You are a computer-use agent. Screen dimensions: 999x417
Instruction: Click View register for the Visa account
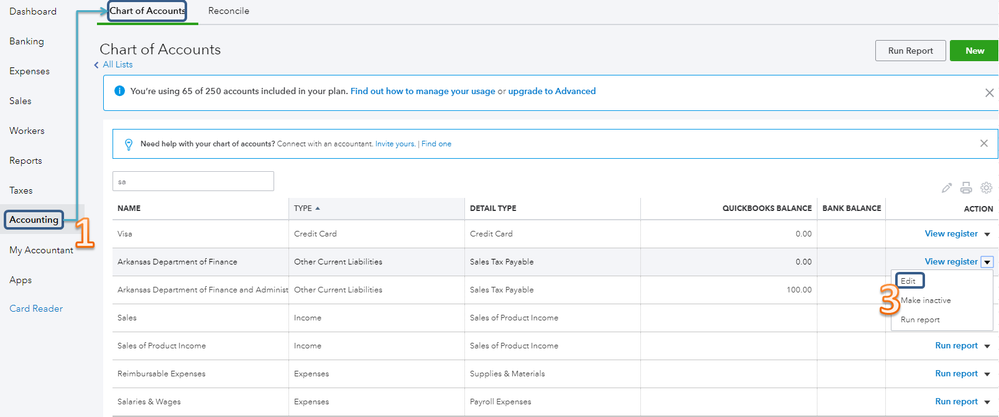click(x=951, y=234)
